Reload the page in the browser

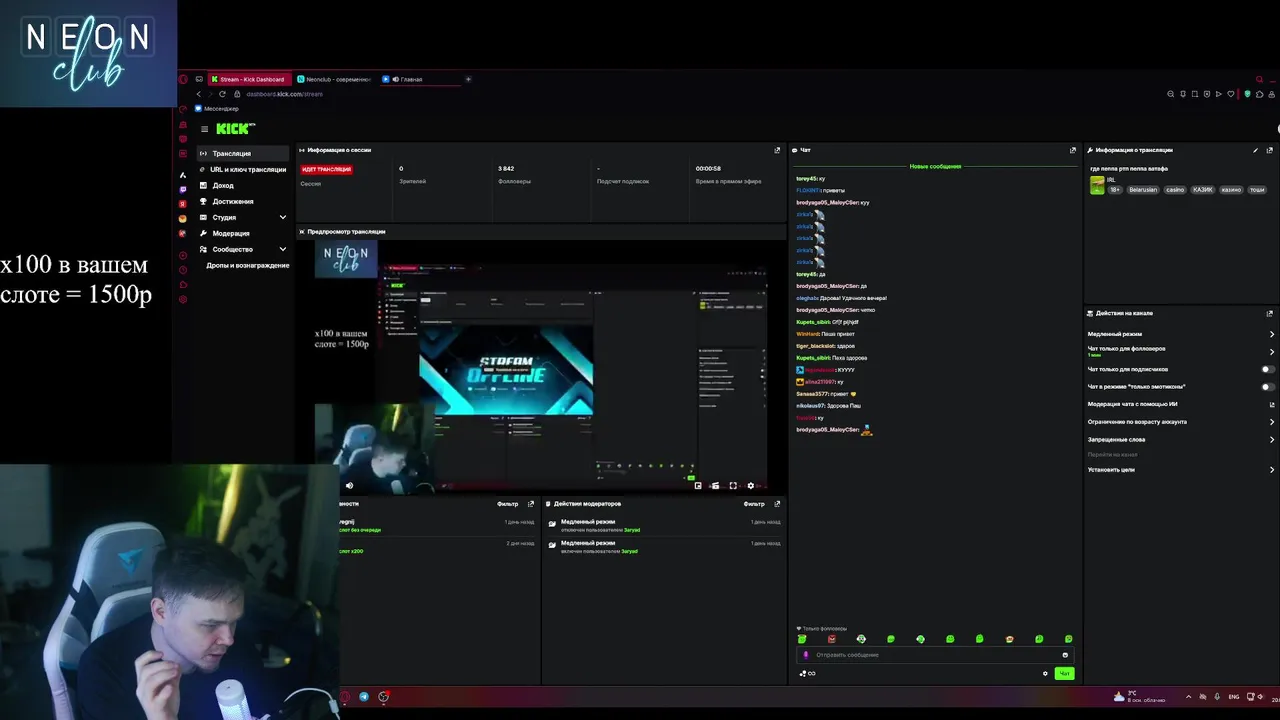coord(222,94)
